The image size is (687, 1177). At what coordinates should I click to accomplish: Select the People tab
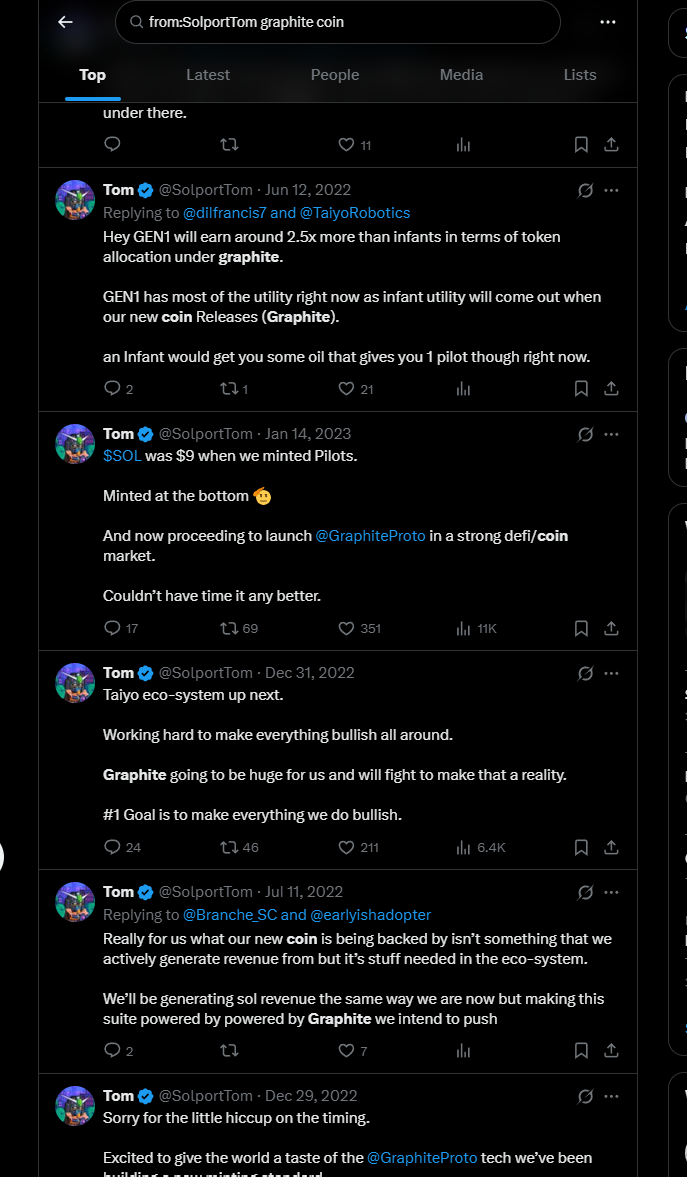(x=335, y=75)
